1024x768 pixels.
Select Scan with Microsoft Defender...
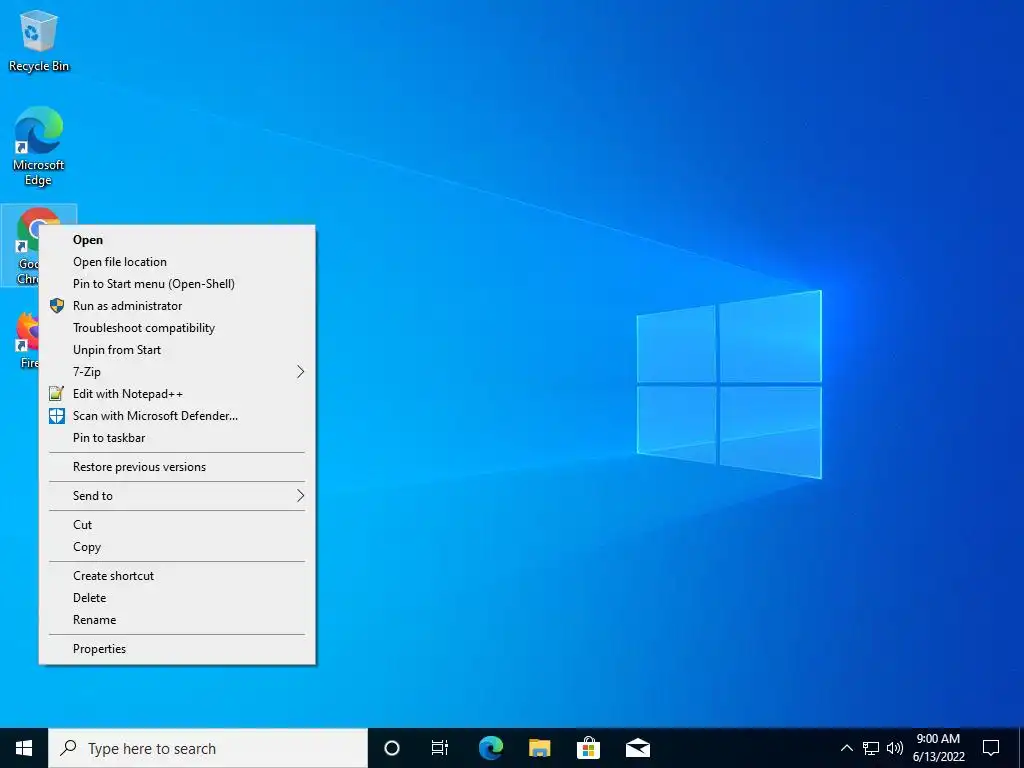(x=178, y=416)
